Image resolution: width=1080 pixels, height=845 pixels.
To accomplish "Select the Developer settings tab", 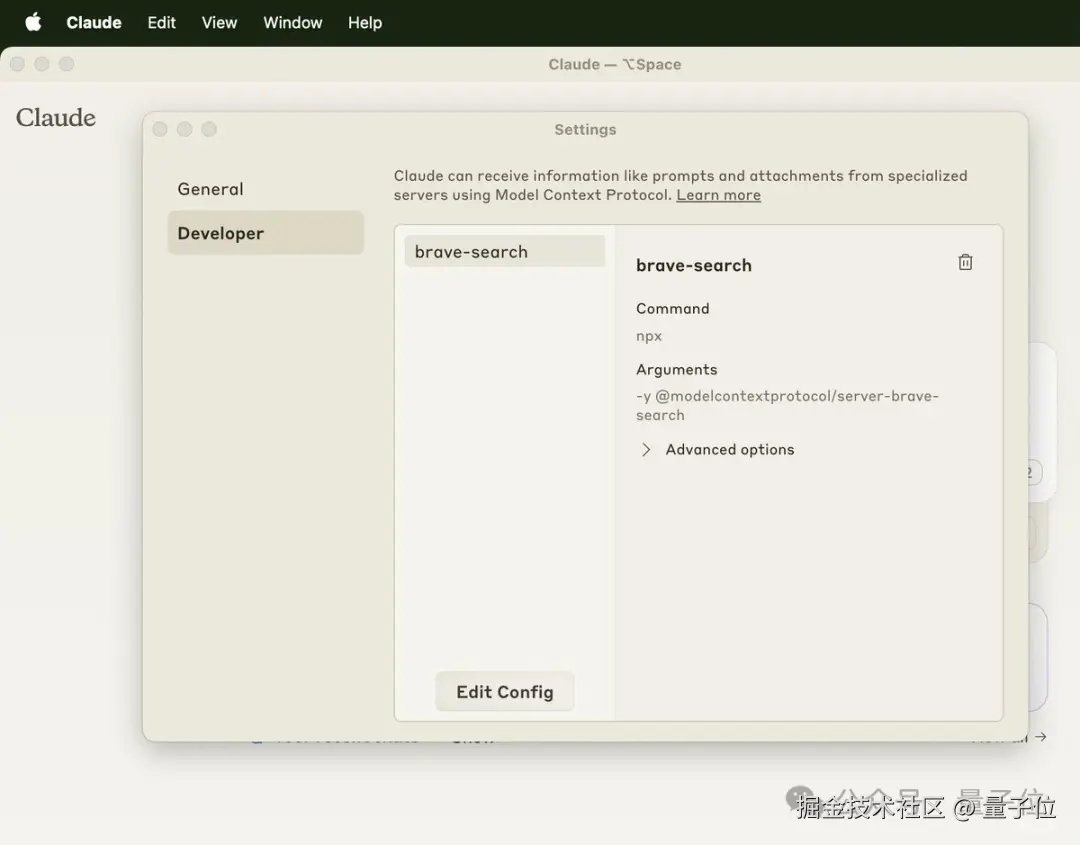I will coord(266,233).
